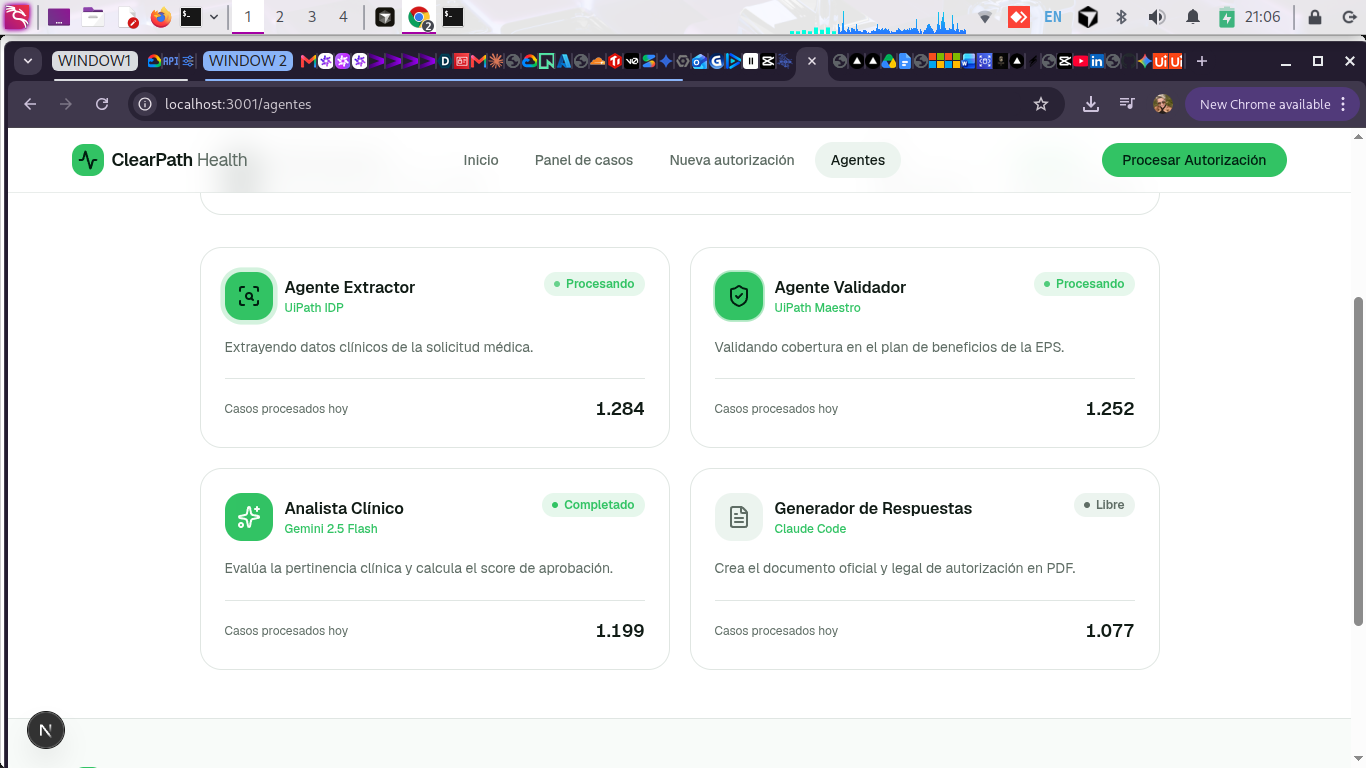Click the Completado badge on Analista Clínico

point(593,505)
